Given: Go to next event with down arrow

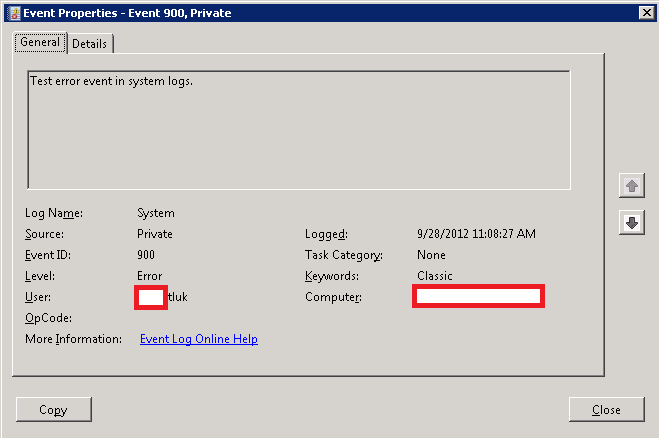Looking at the screenshot, I should tap(631, 223).
